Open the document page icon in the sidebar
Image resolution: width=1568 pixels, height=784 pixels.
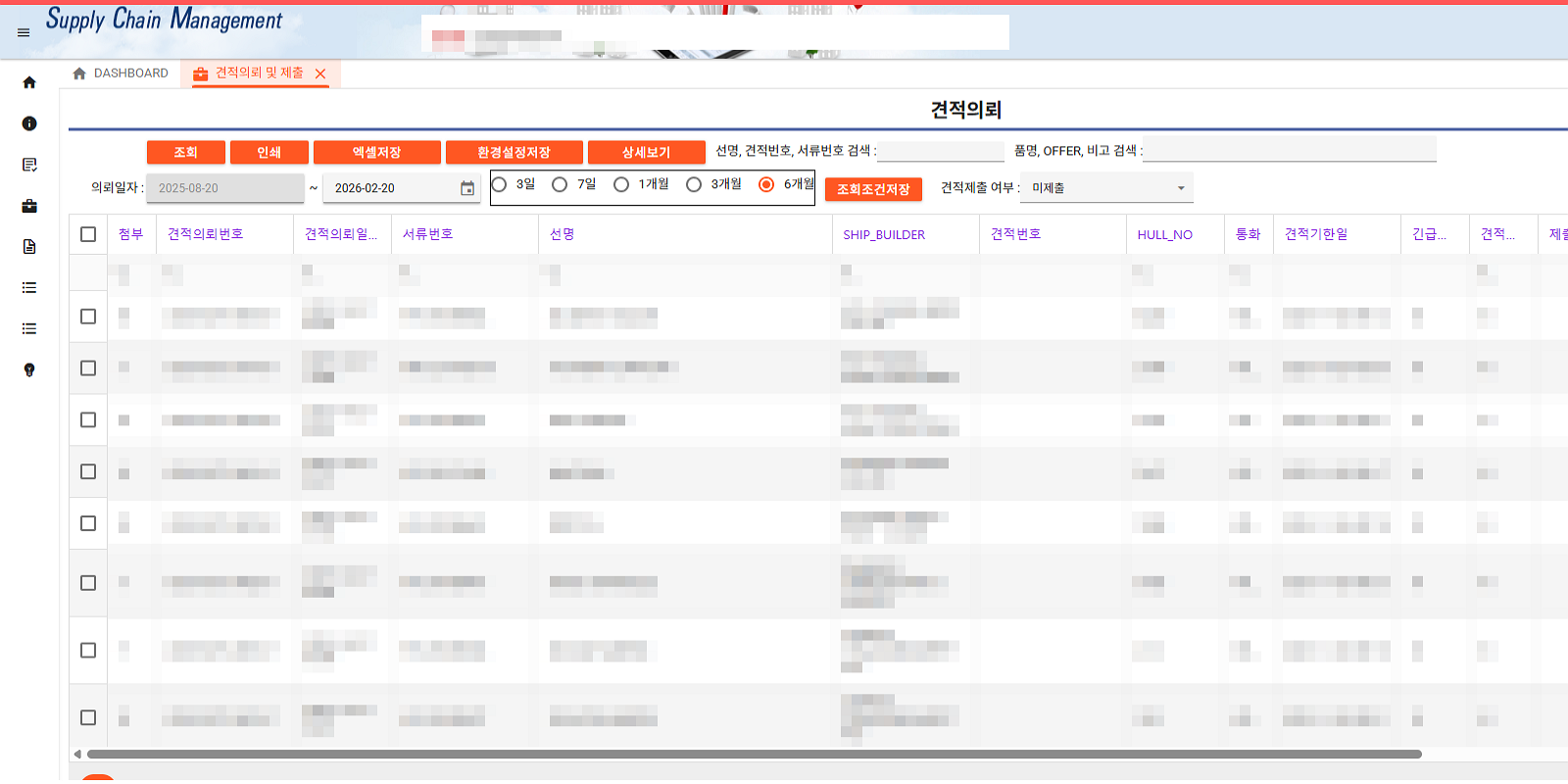[x=29, y=247]
